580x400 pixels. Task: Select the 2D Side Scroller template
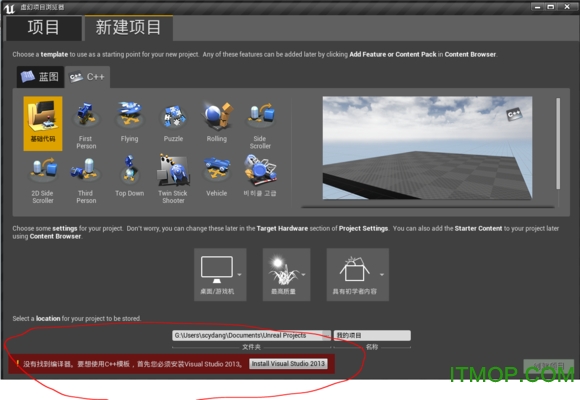(43, 180)
